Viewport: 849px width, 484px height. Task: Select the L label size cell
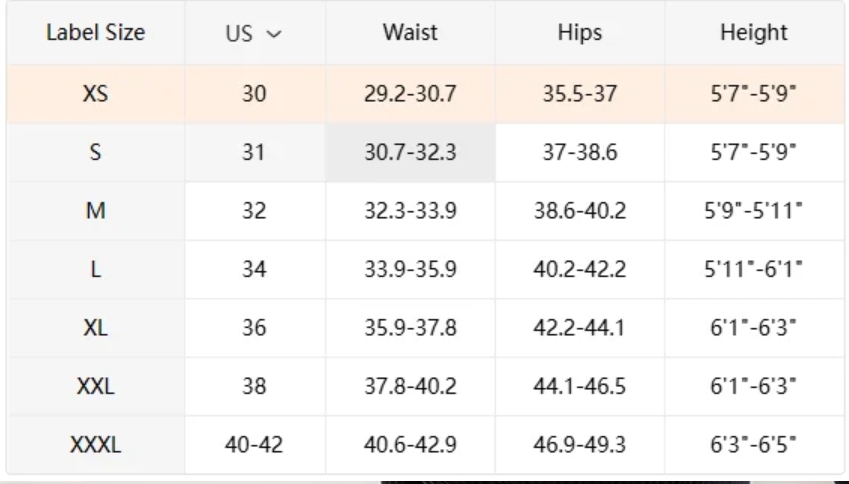96,270
